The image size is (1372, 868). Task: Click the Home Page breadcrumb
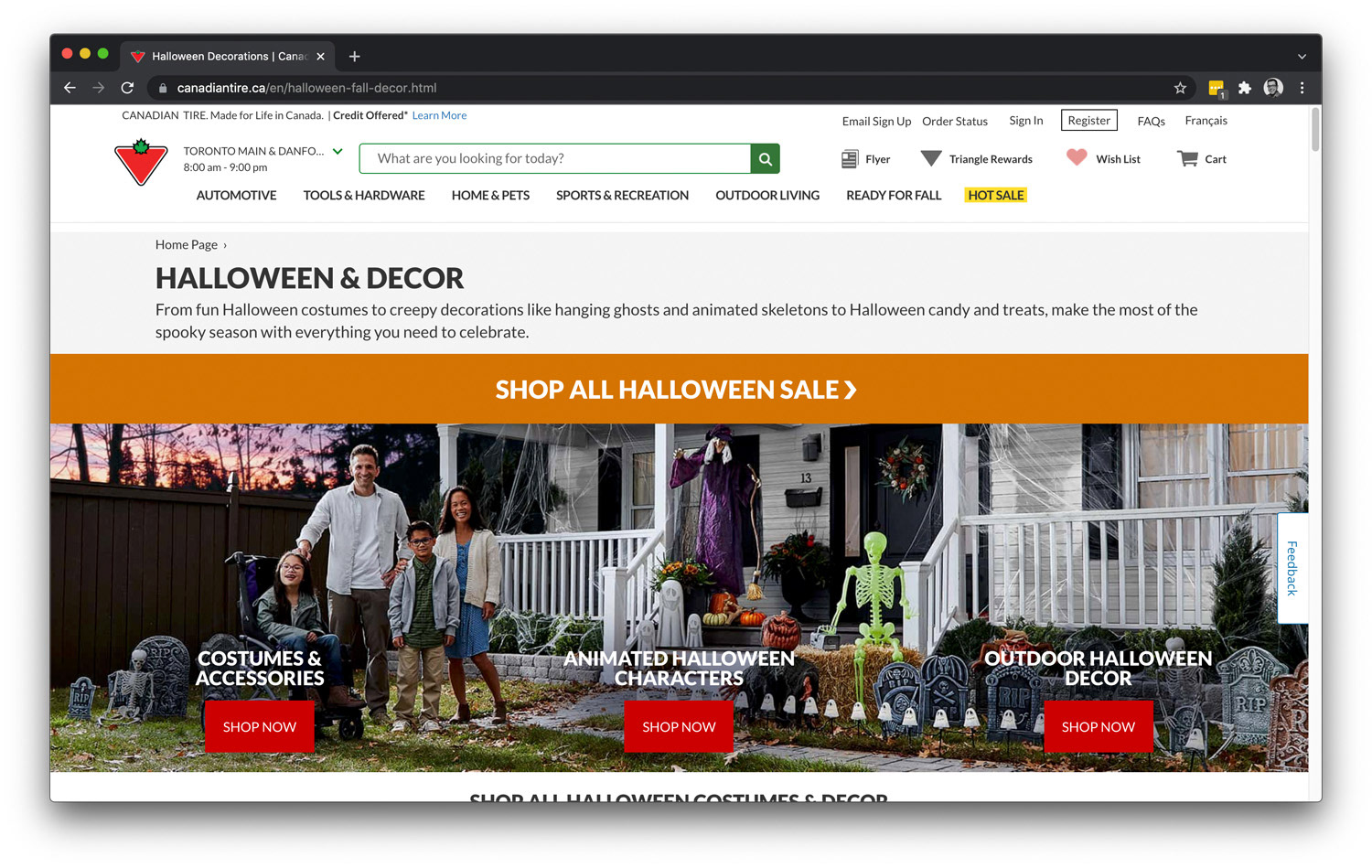(x=187, y=244)
